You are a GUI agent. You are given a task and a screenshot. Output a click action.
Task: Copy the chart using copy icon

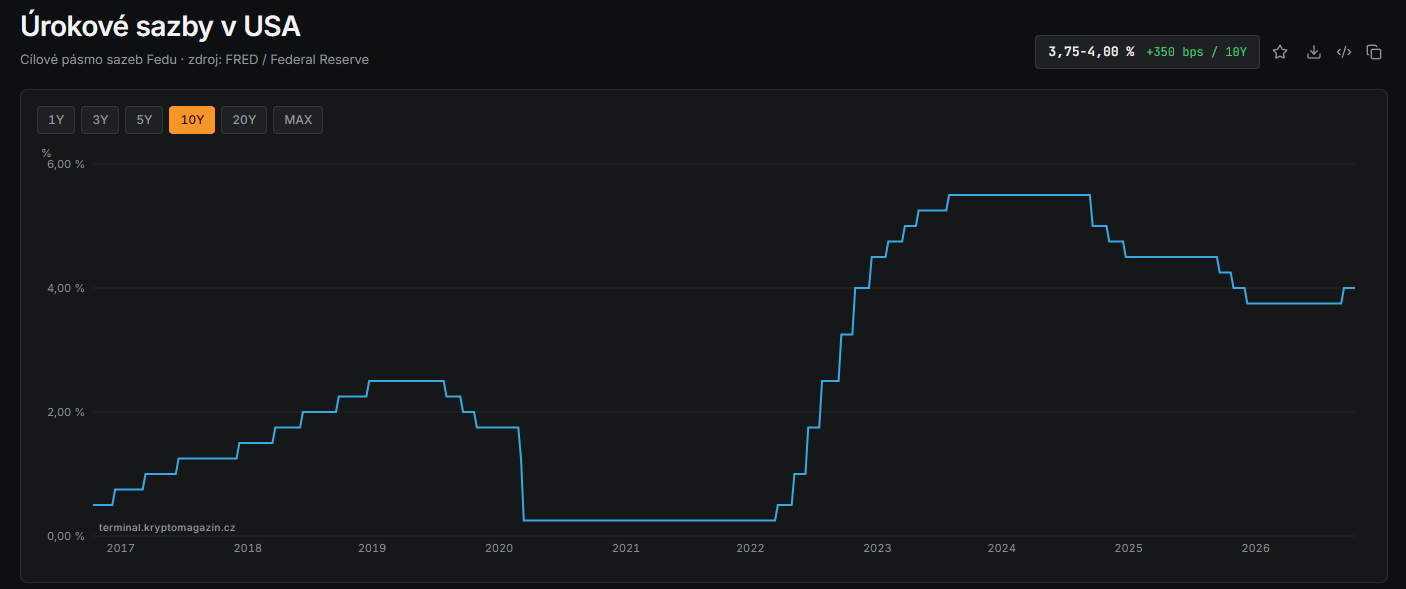click(x=1374, y=52)
